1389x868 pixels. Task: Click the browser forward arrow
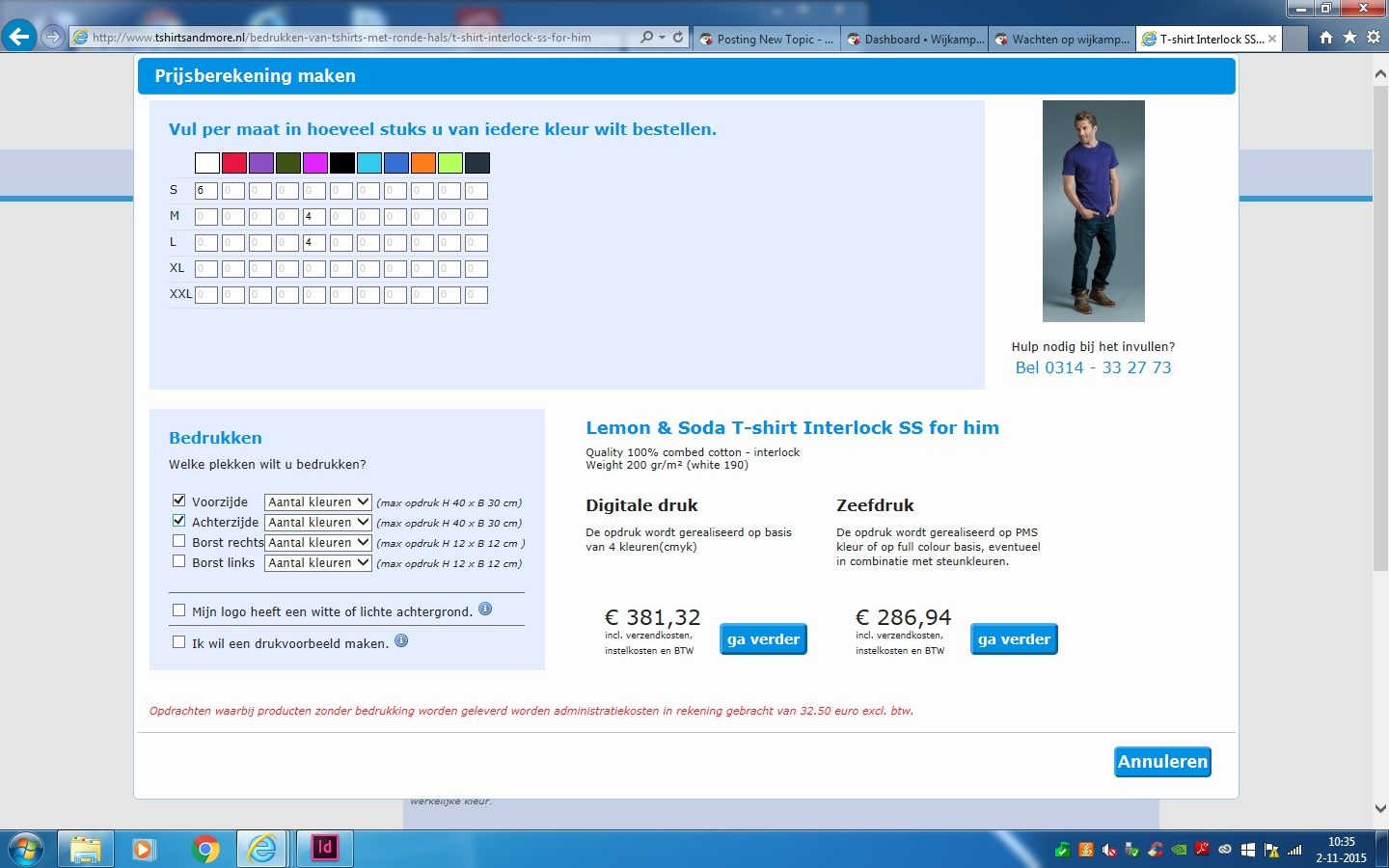pos(53,38)
